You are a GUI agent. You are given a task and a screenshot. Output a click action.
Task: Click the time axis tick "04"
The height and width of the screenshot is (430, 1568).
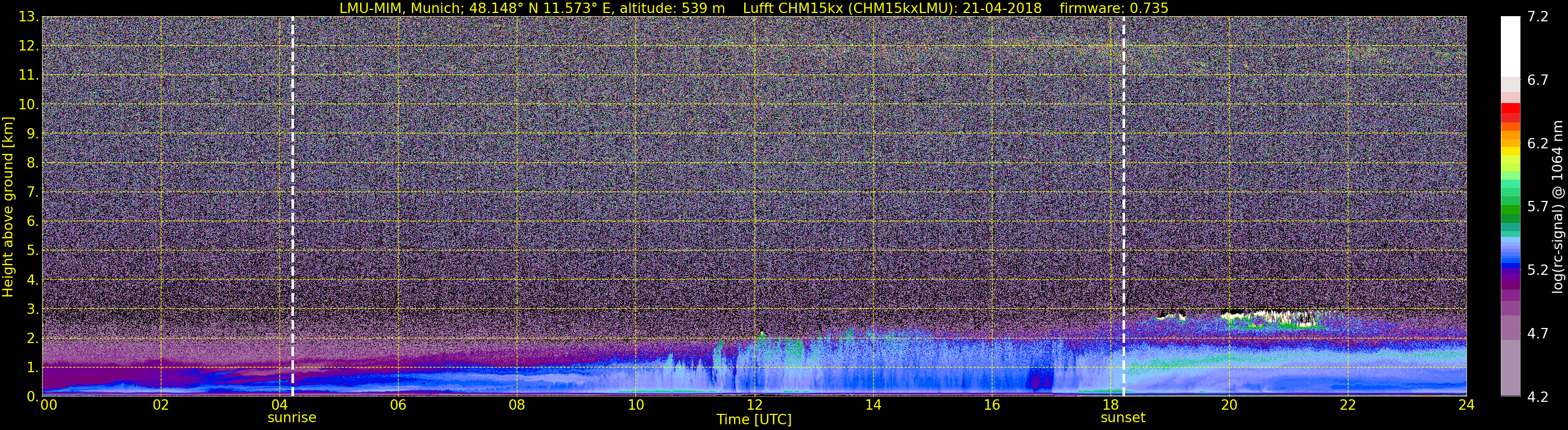point(279,405)
